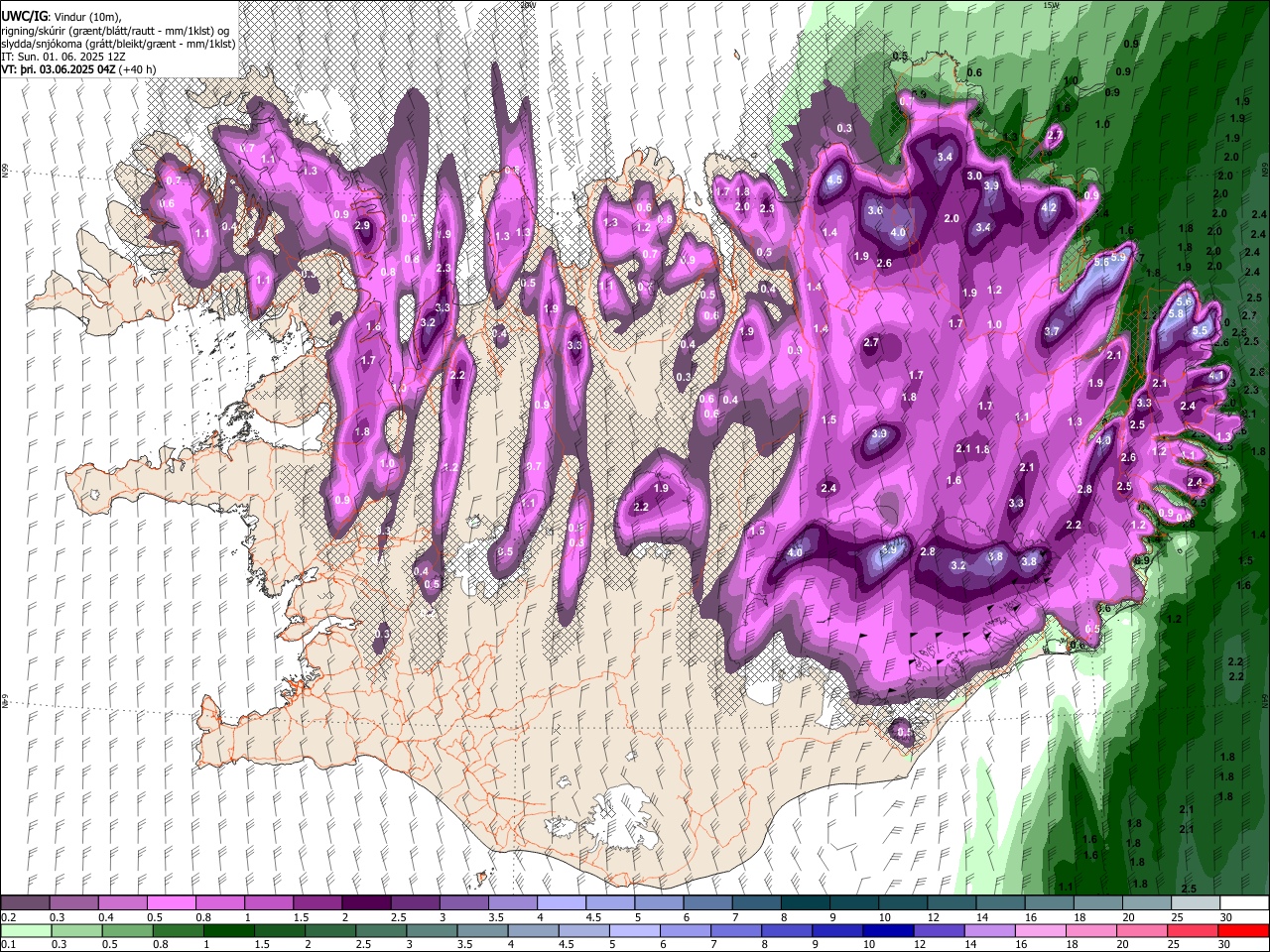
Task: Click the top snow legend swatch labeled 0.2
Action: 25,902
